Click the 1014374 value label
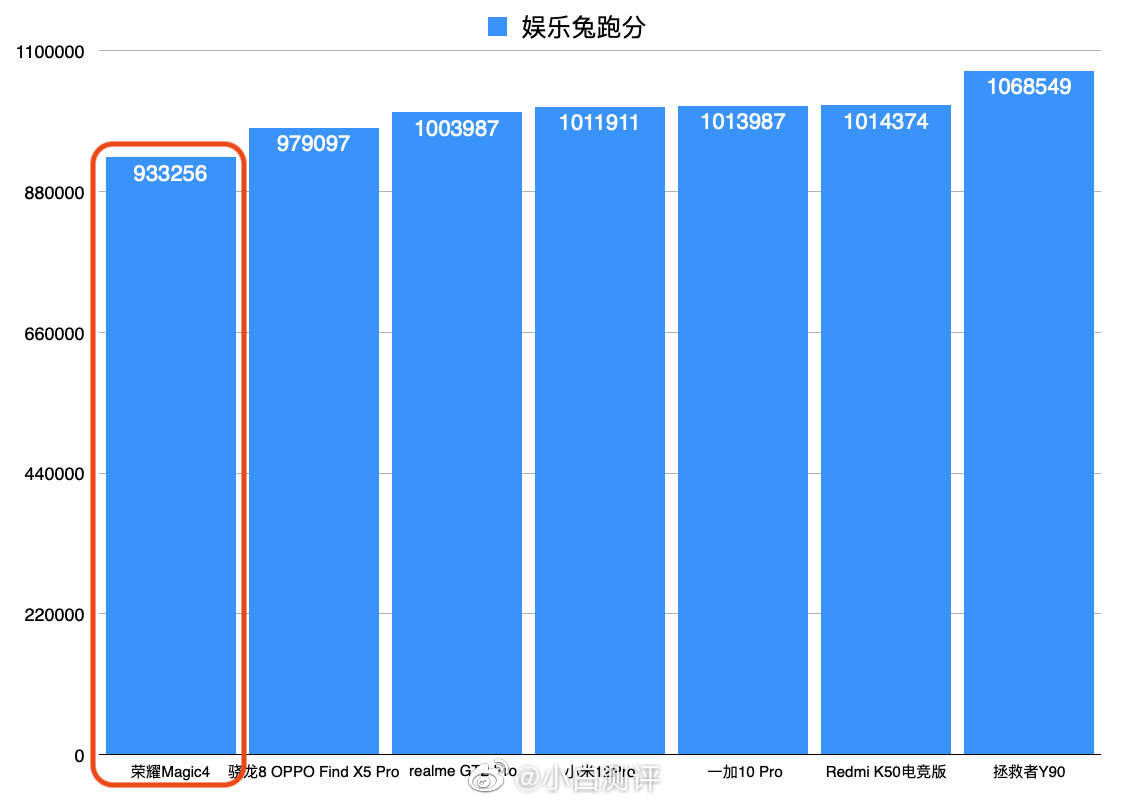 (886, 121)
